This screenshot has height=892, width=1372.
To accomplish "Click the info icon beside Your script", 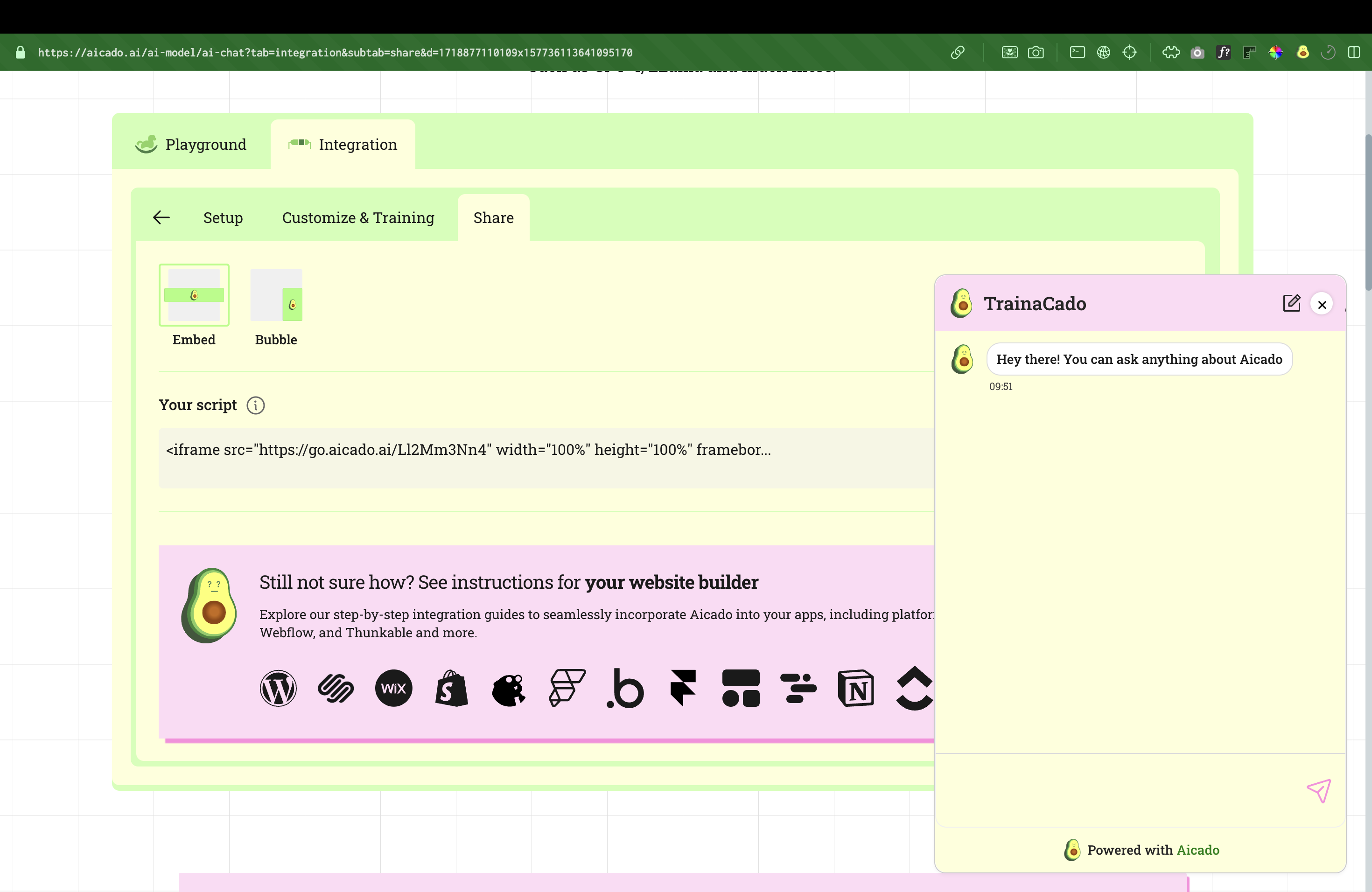I will (255, 406).
